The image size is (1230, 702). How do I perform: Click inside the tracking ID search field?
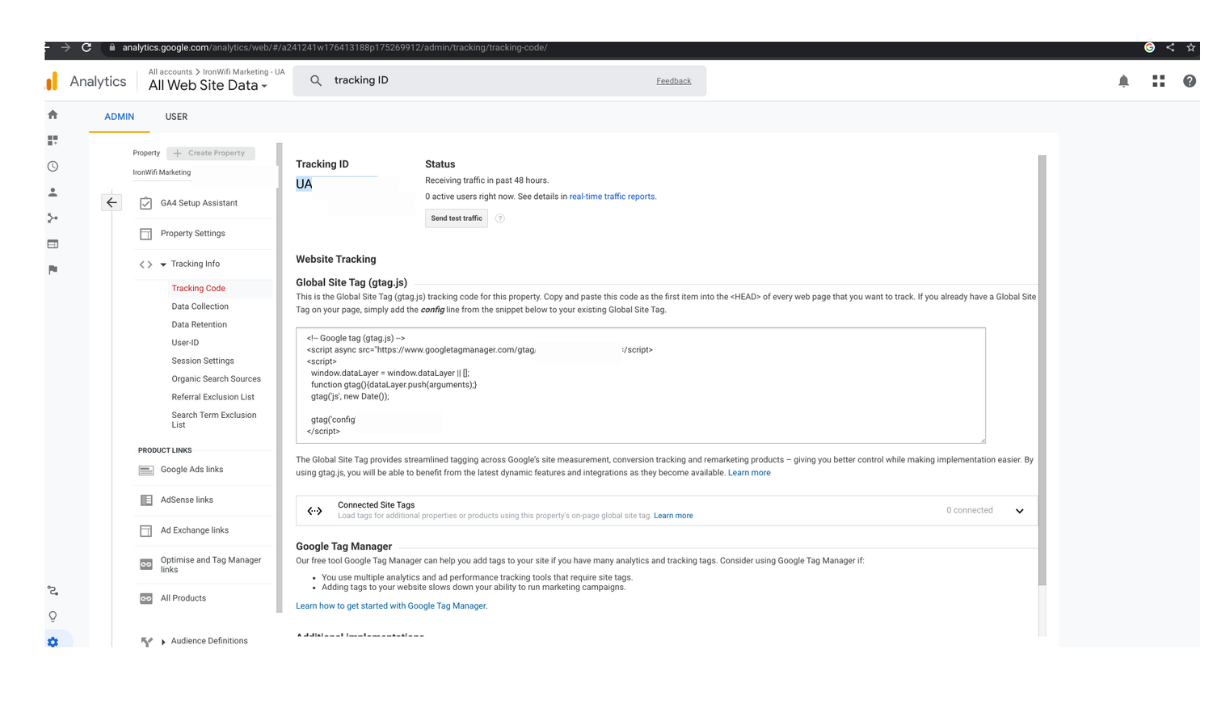pos(420,80)
